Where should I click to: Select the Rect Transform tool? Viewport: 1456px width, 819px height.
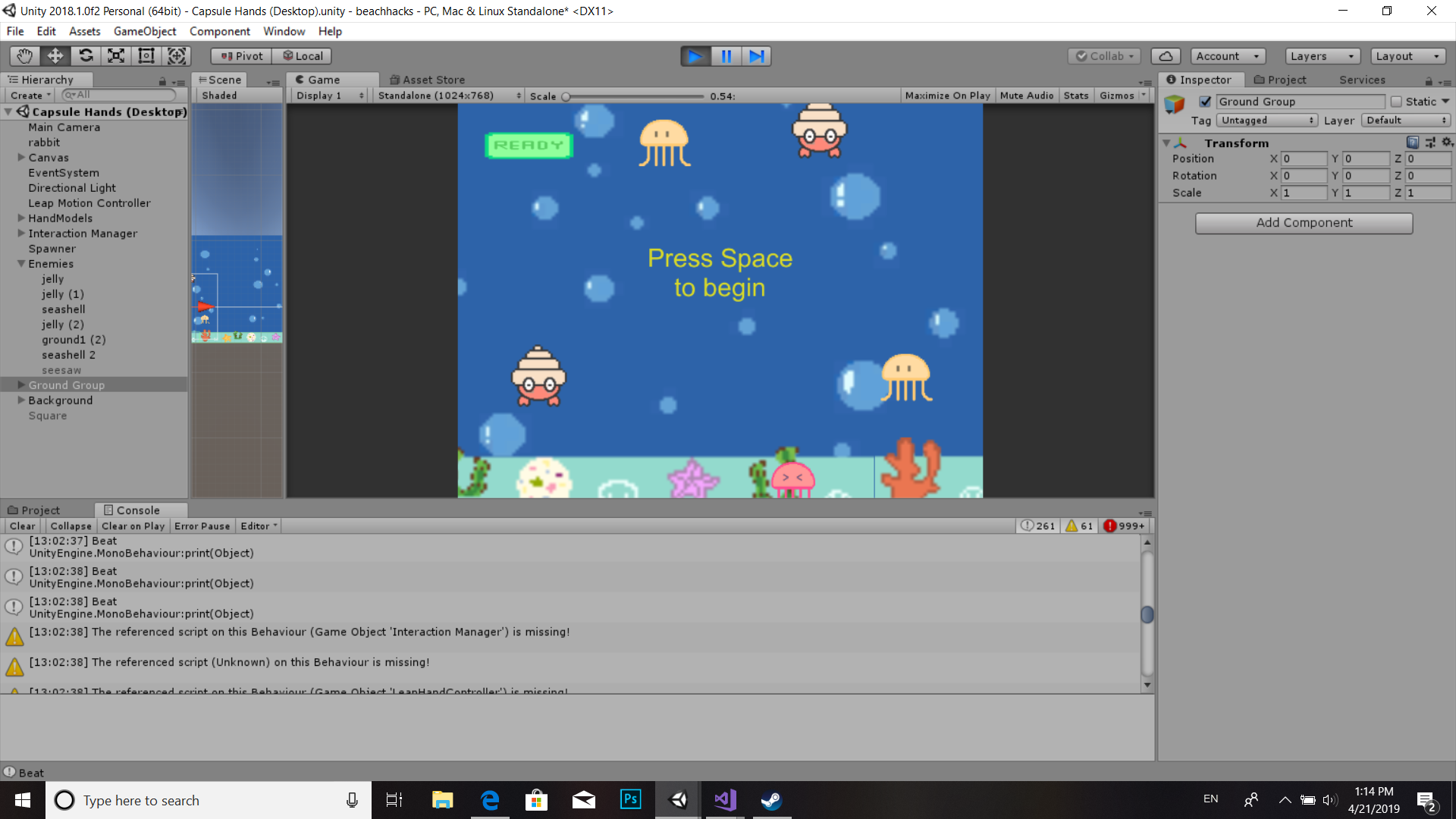146,56
